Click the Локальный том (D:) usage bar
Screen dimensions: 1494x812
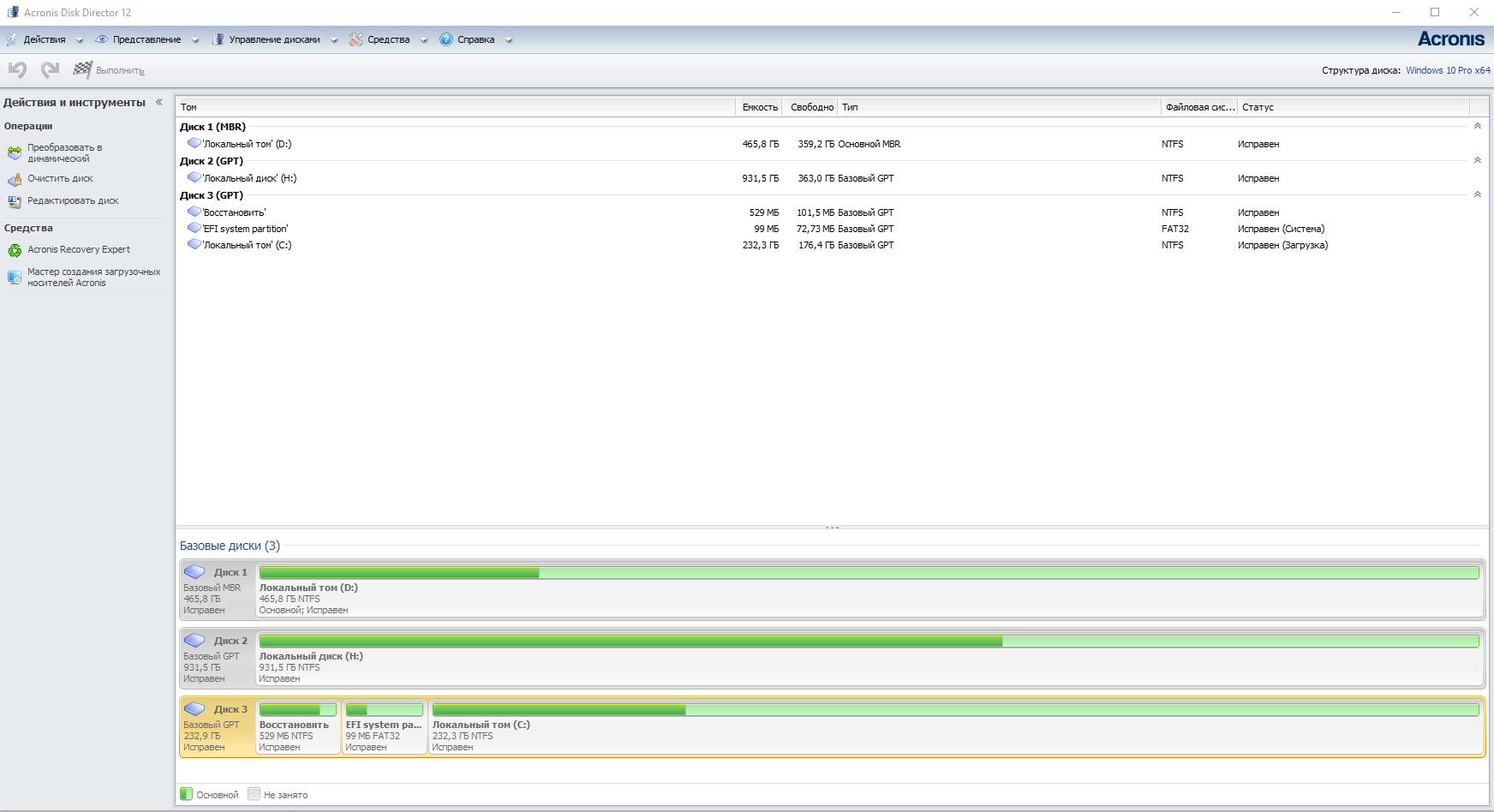(870, 572)
